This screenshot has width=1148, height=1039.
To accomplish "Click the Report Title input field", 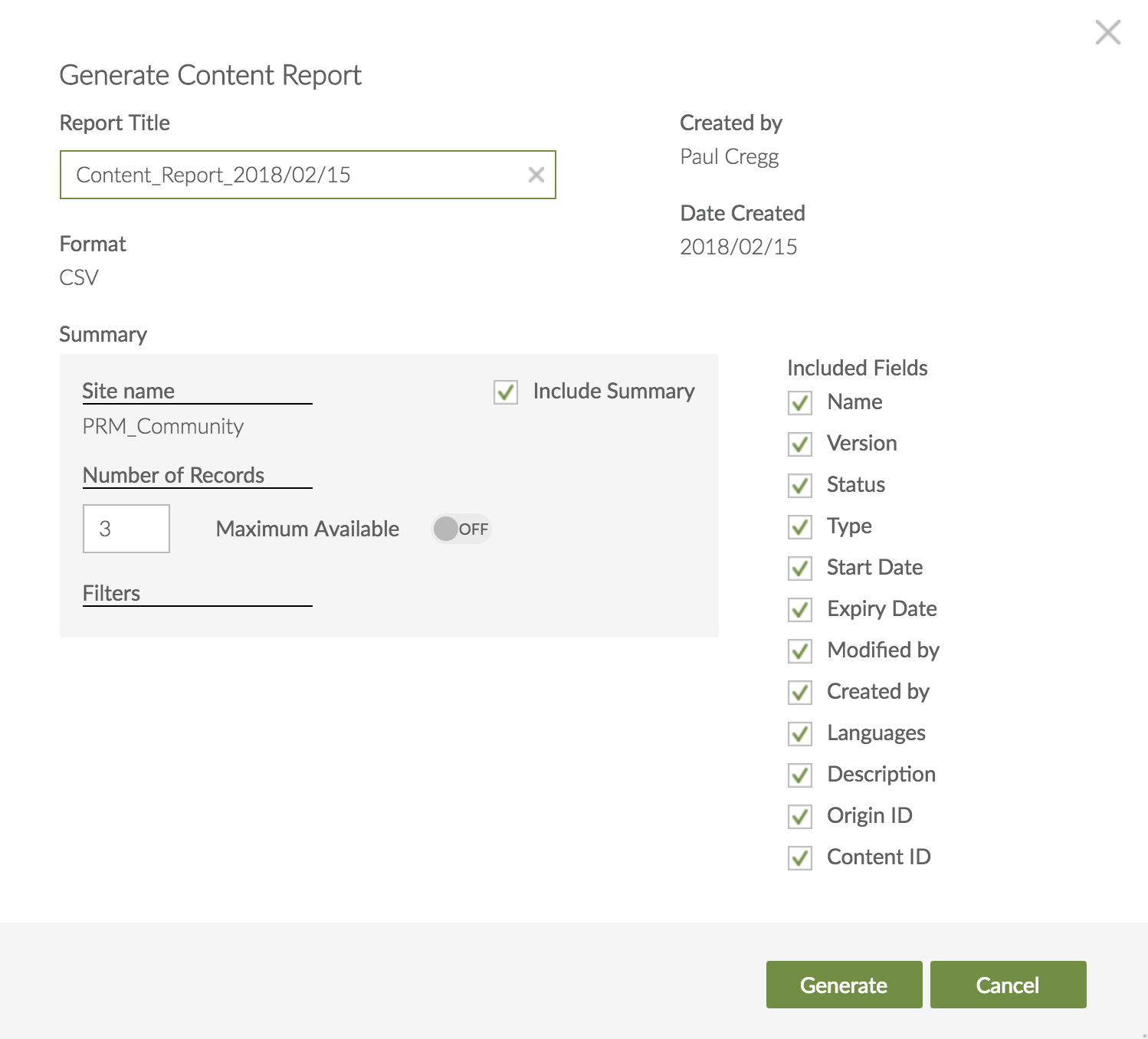I will tap(291, 175).
